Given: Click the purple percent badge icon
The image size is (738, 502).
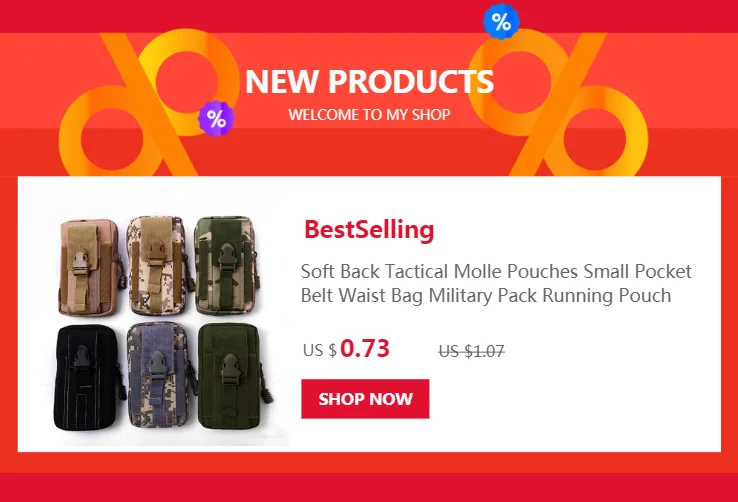Looking at the screenshot, I should coord(216,119).
